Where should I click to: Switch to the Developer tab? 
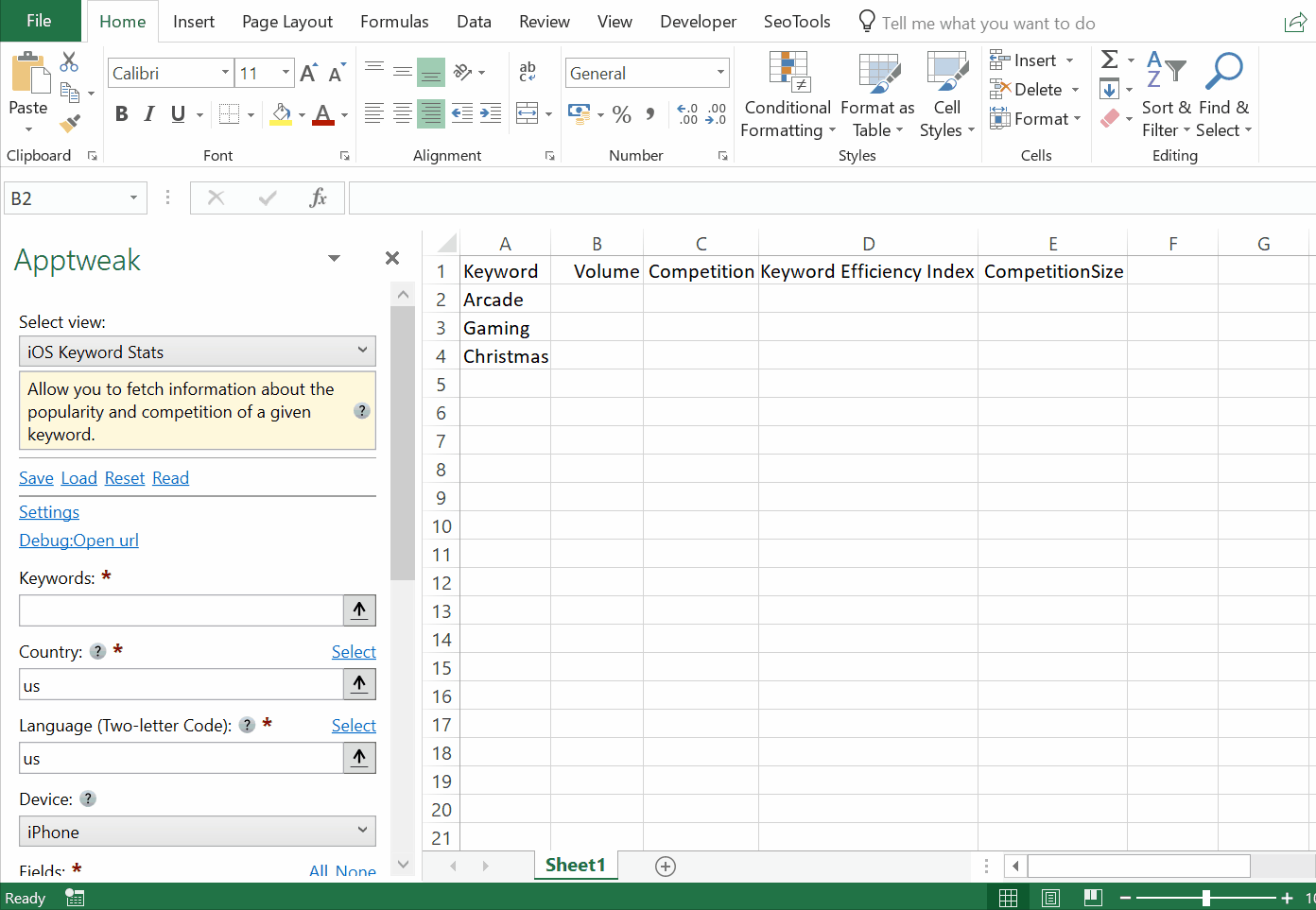[698, 22]
